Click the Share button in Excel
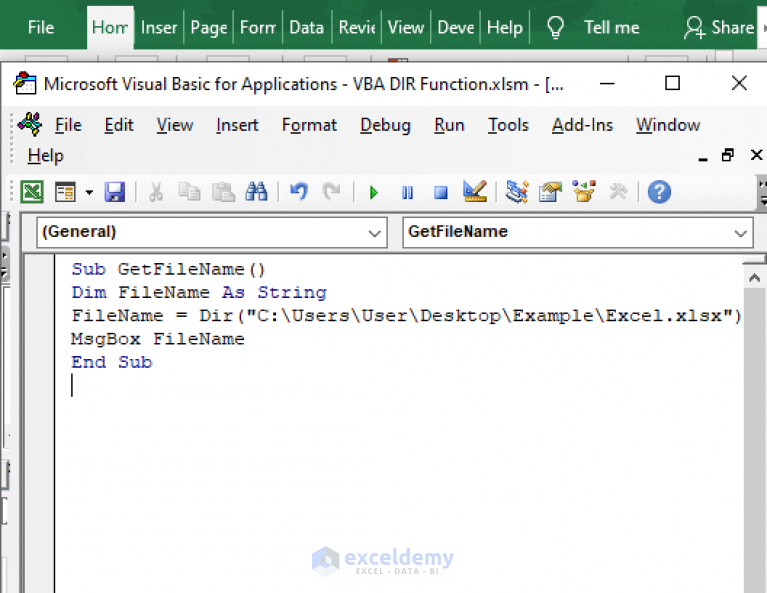 719,27
